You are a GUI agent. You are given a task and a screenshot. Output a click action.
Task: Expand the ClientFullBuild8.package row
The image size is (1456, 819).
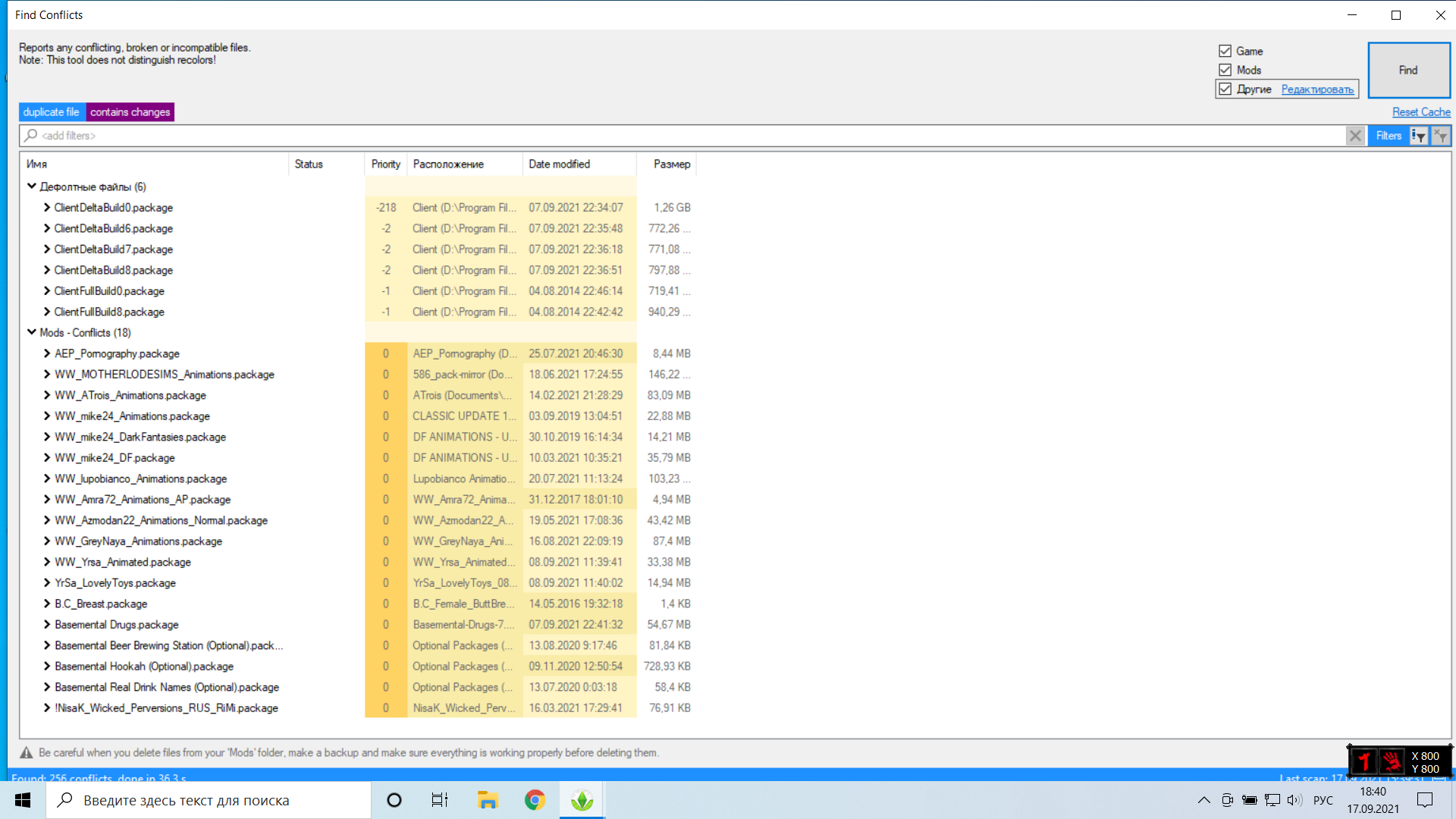point(47,312)
